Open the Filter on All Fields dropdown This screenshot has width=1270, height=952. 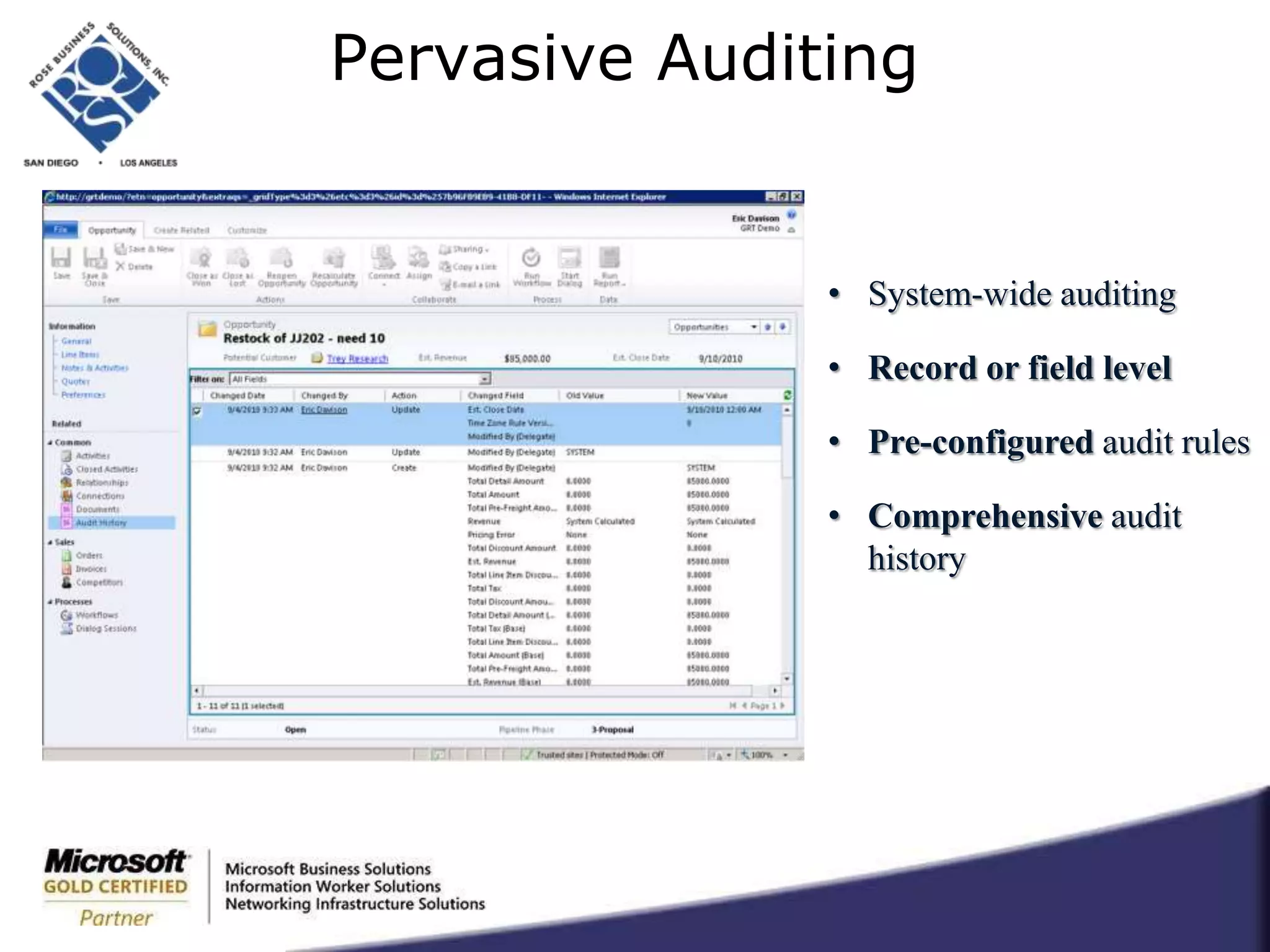(x=485, y=379)
